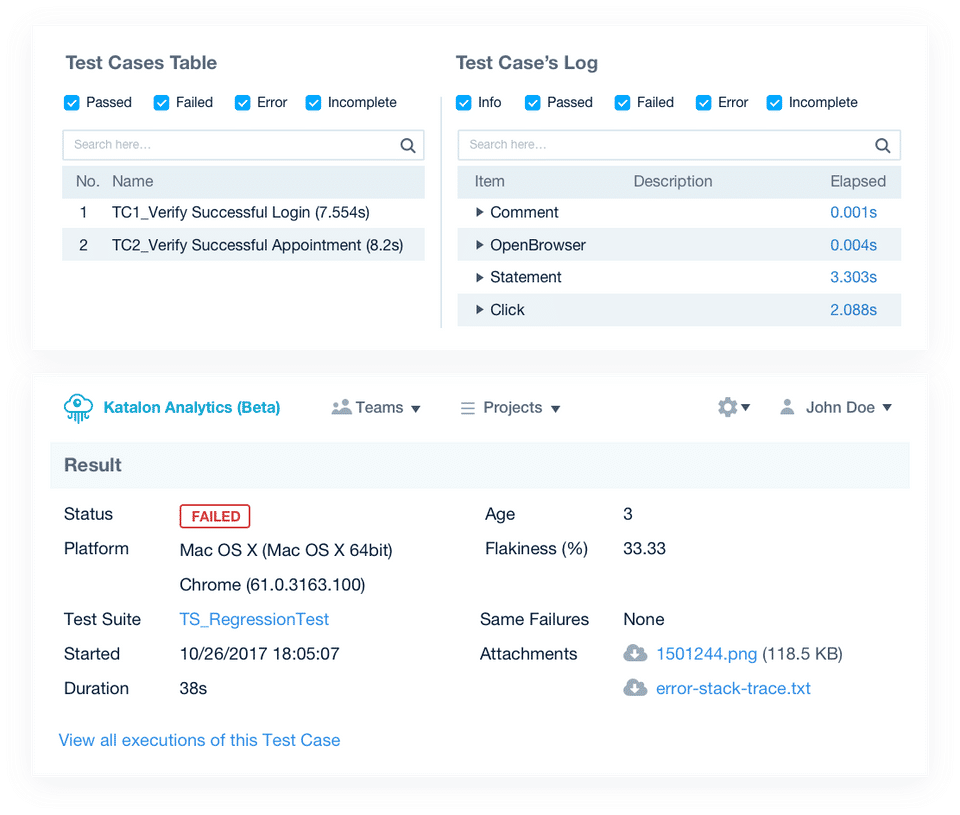The width and height of the screenshot is (960, 815).
Task: Select TC1_Verify Successful Login row
Action: pyautogui.click(x=243, y=212)
